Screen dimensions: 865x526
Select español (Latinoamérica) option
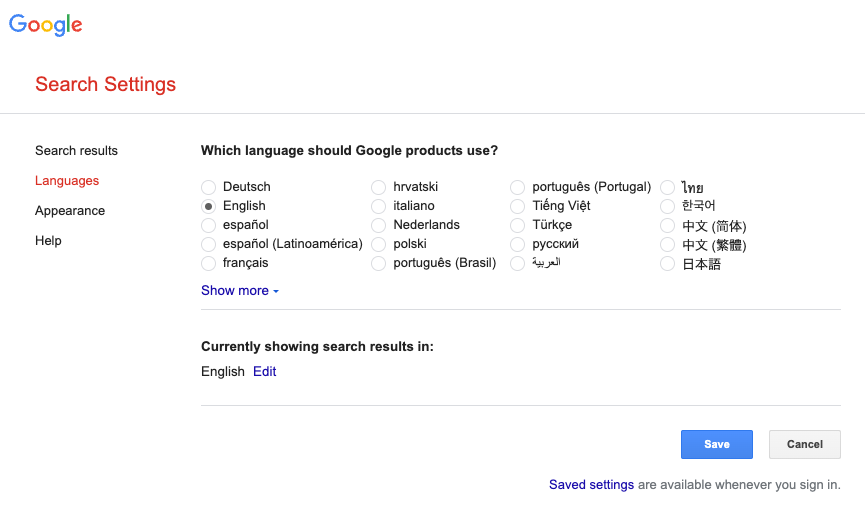click(209, 245)
